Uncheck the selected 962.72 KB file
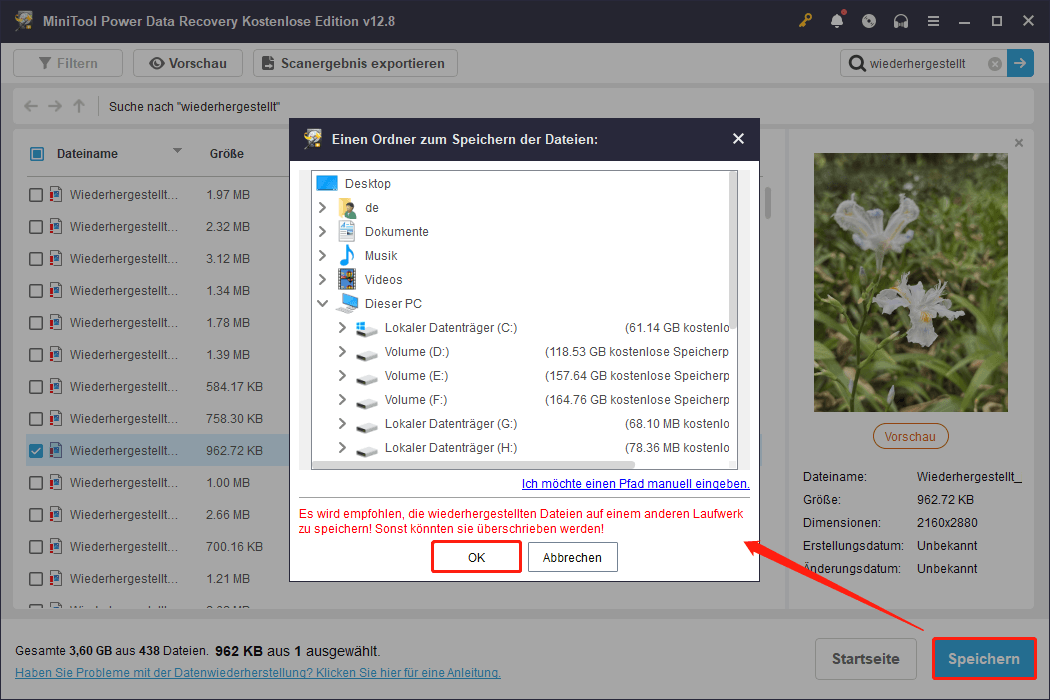1050x700 pixels. (x=36, y=450)
